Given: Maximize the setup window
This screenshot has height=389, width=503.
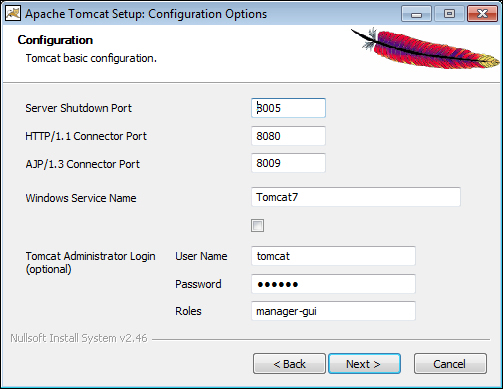Looking at the screenshot, I should click(449, 14).
